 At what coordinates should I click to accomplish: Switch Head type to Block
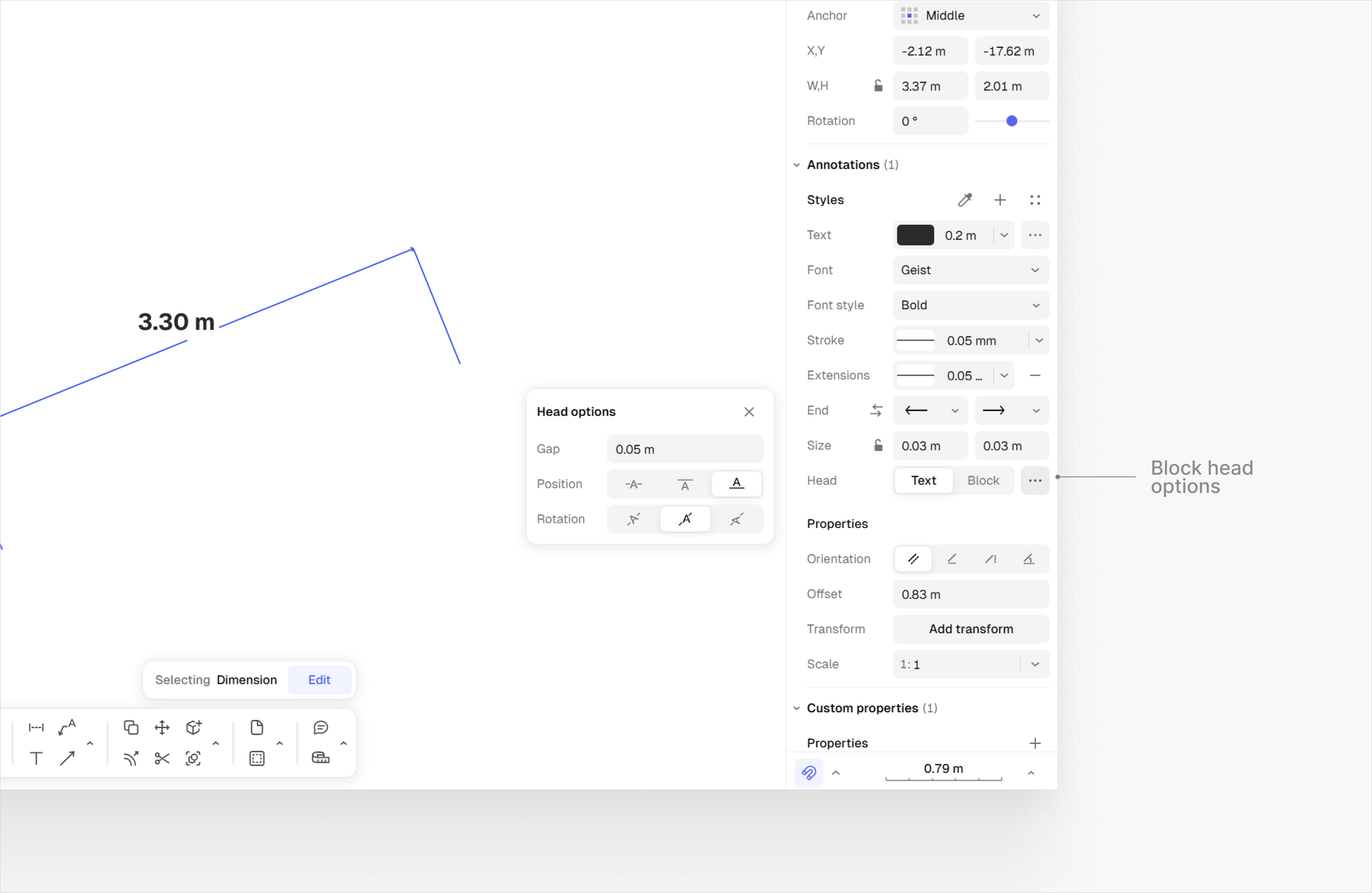[x=983, y=480]
